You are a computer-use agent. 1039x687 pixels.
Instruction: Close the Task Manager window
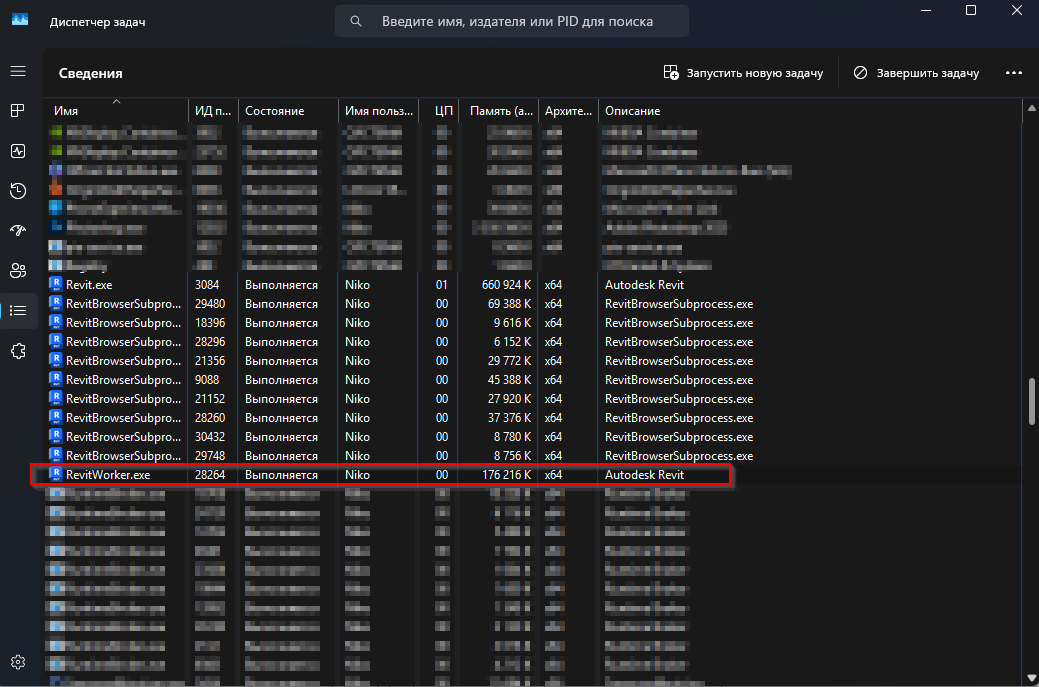1016,10
